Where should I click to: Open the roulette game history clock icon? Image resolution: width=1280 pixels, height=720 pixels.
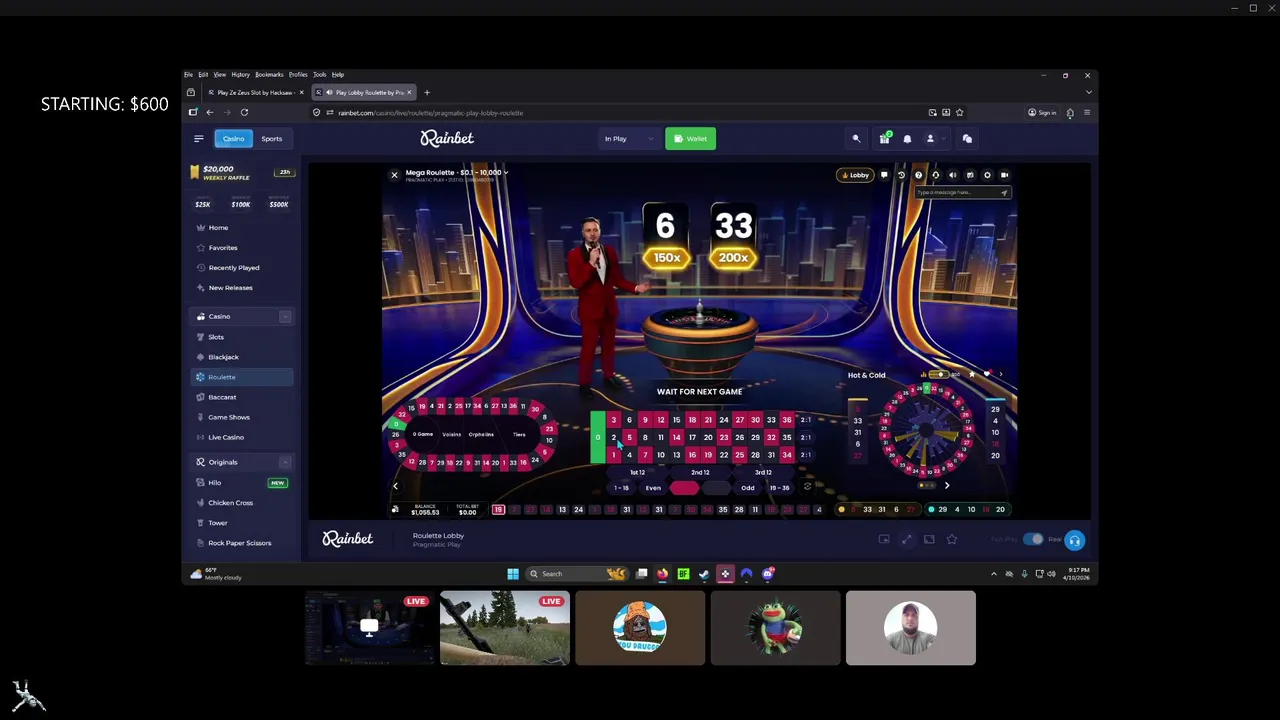pos(901,175)
